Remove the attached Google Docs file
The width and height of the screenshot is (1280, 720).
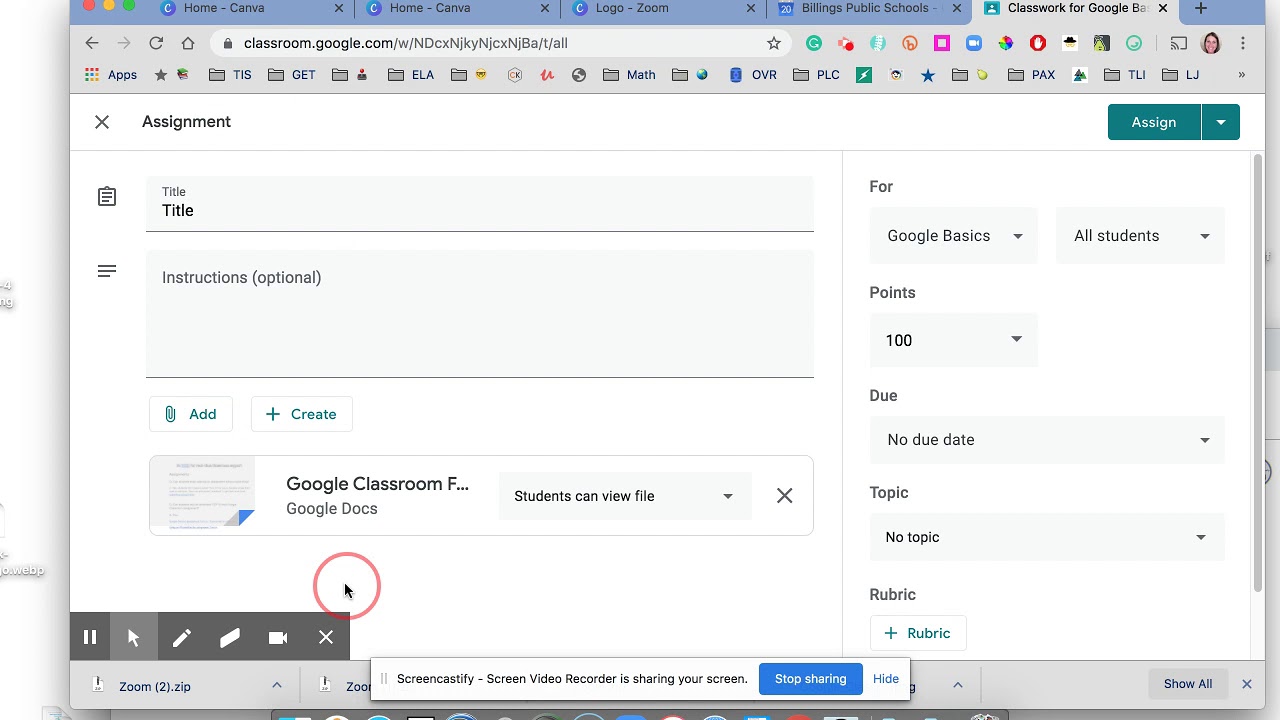tap(784, 496)
